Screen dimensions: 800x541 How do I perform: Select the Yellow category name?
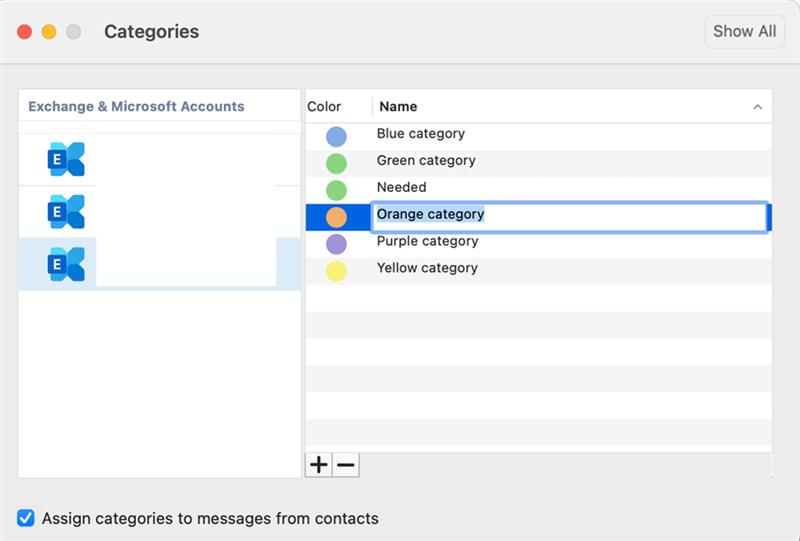click(x=427, y=268)
